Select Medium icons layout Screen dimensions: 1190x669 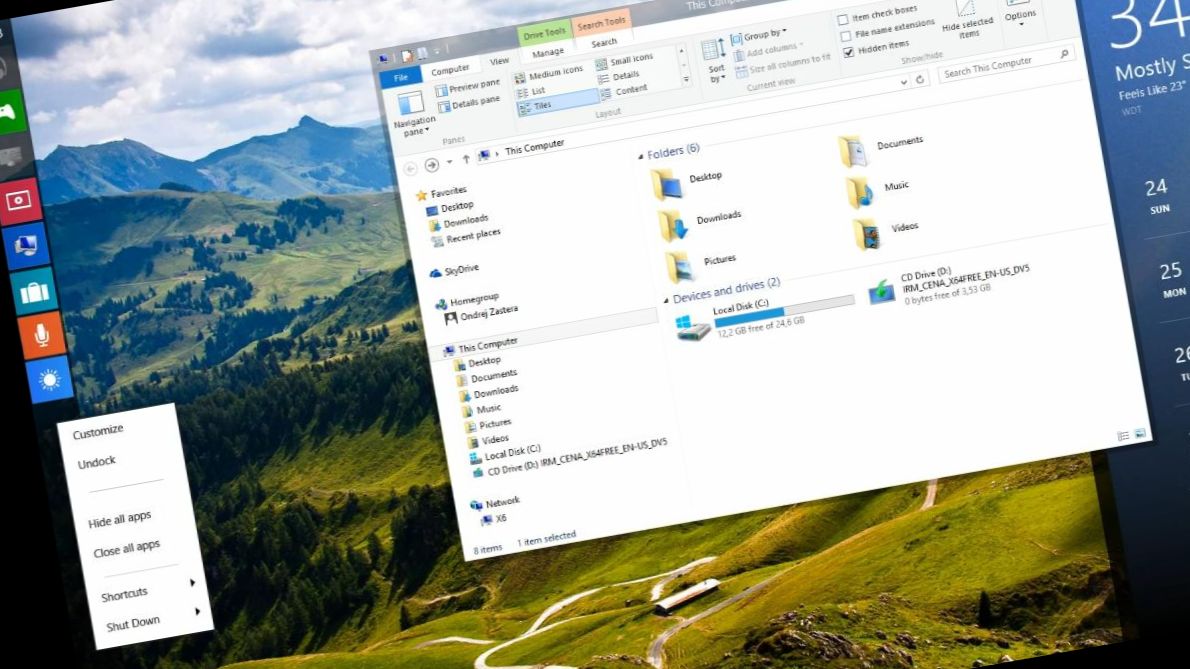pos(548,74)
